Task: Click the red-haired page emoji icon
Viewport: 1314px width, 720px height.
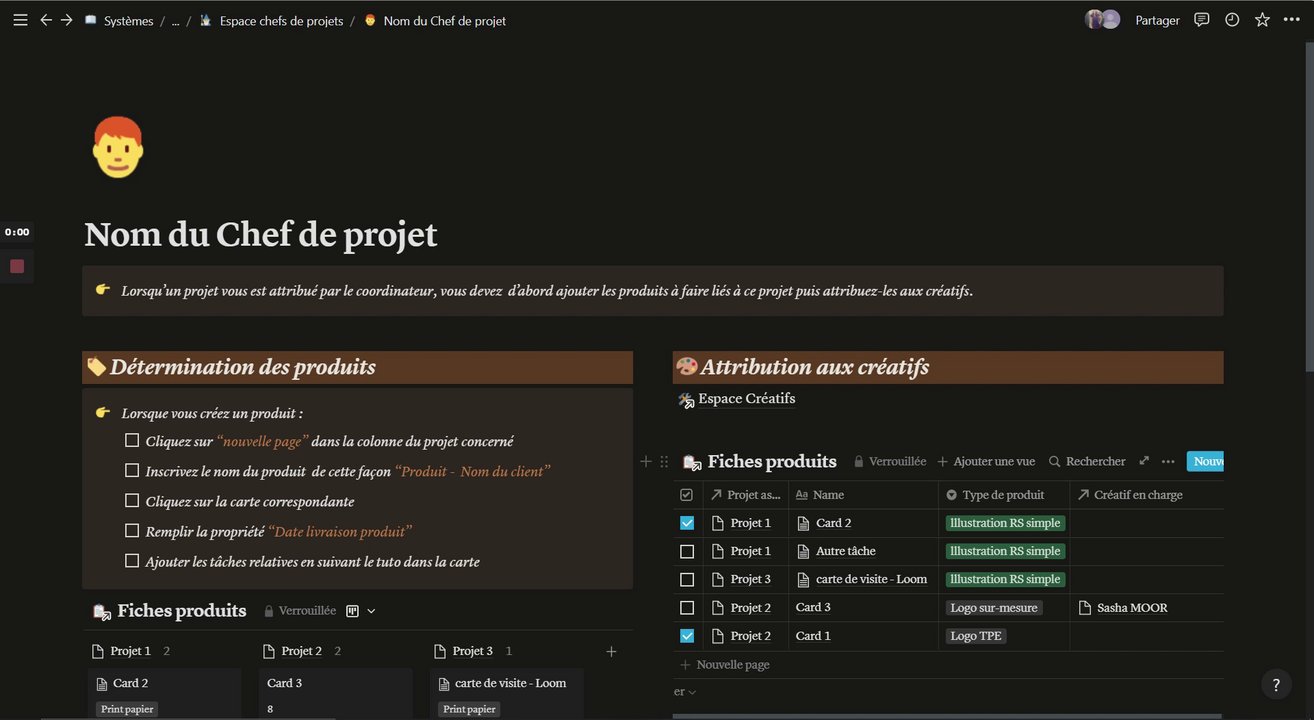Action: (118, 147)
